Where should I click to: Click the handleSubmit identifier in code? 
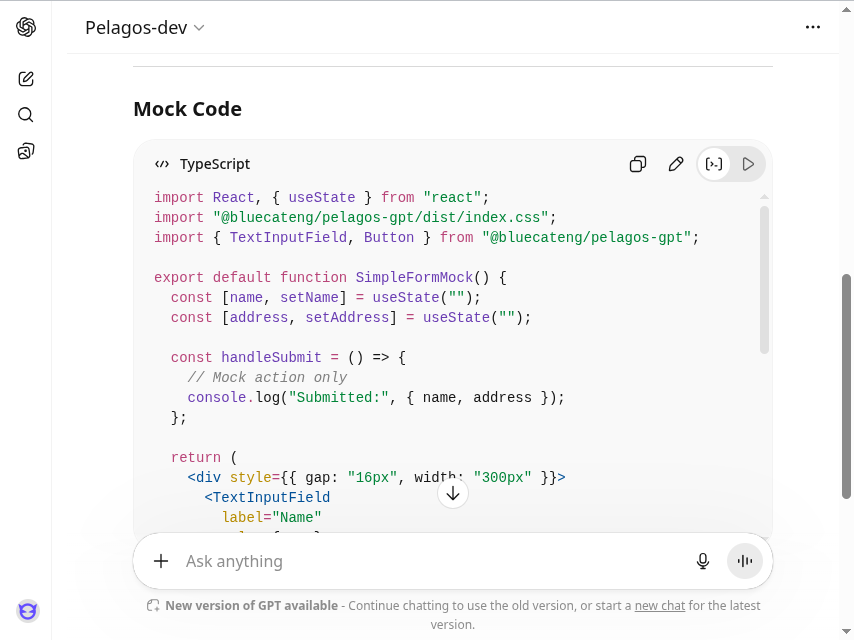(x=271, y=357)
